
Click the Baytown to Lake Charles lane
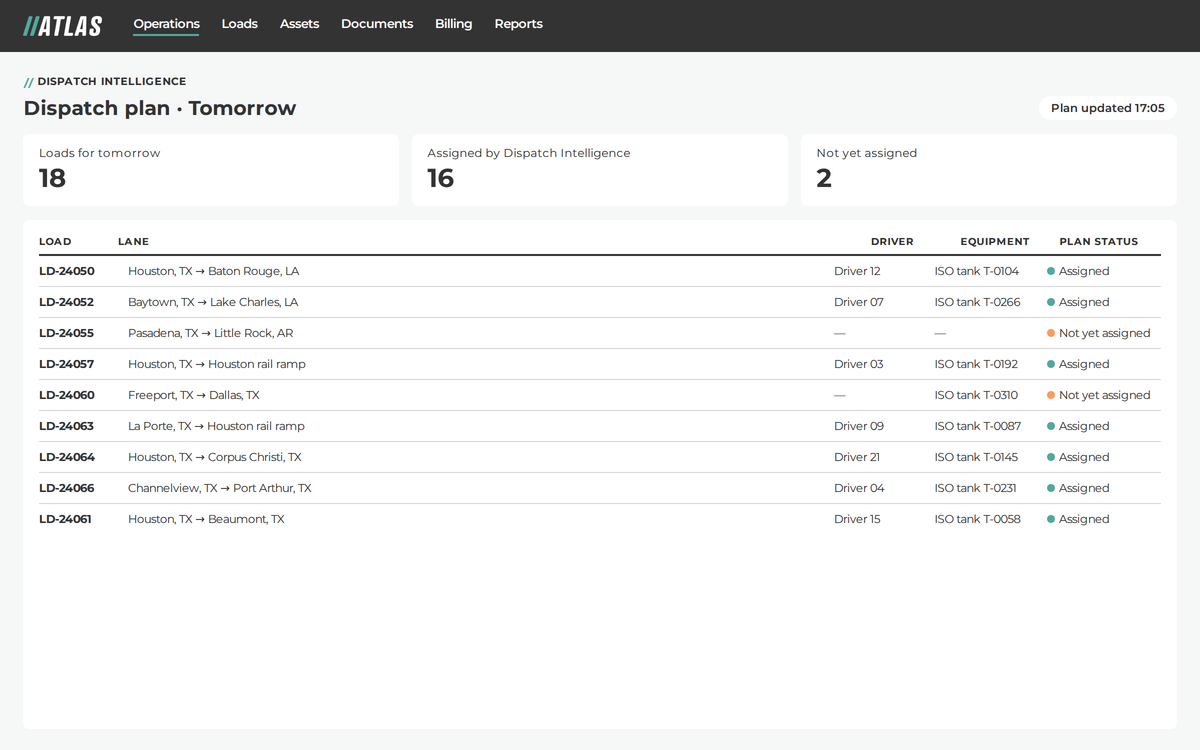pyautogui.click(x=213, y=302)
